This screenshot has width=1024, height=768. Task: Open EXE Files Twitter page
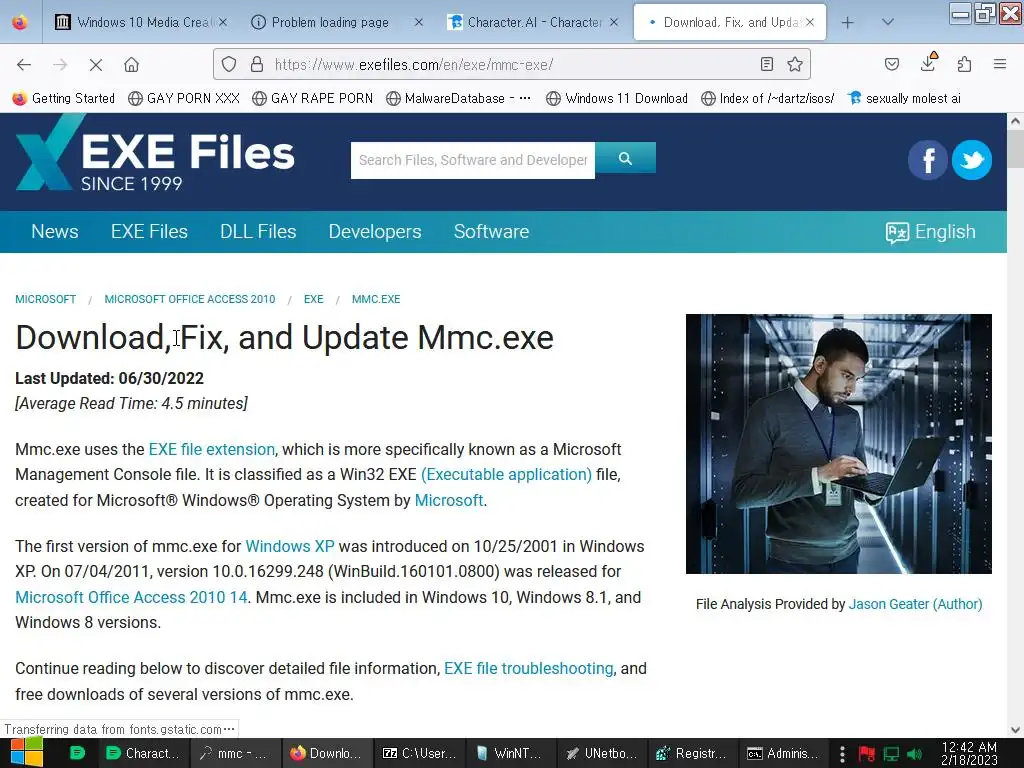pyautogui.click(x=972, y=160)
